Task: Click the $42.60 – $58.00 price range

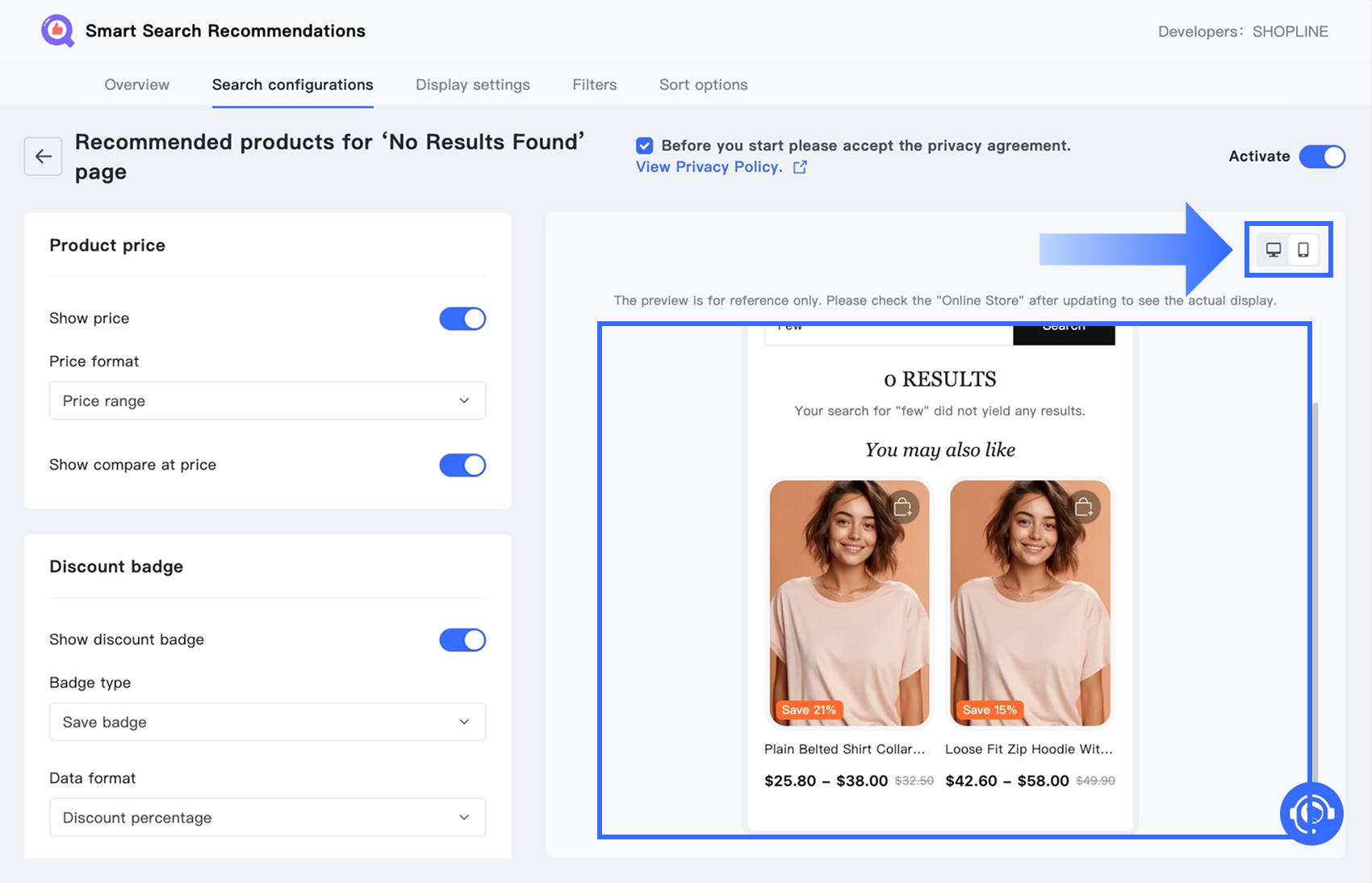Action: coord(1007,780)
